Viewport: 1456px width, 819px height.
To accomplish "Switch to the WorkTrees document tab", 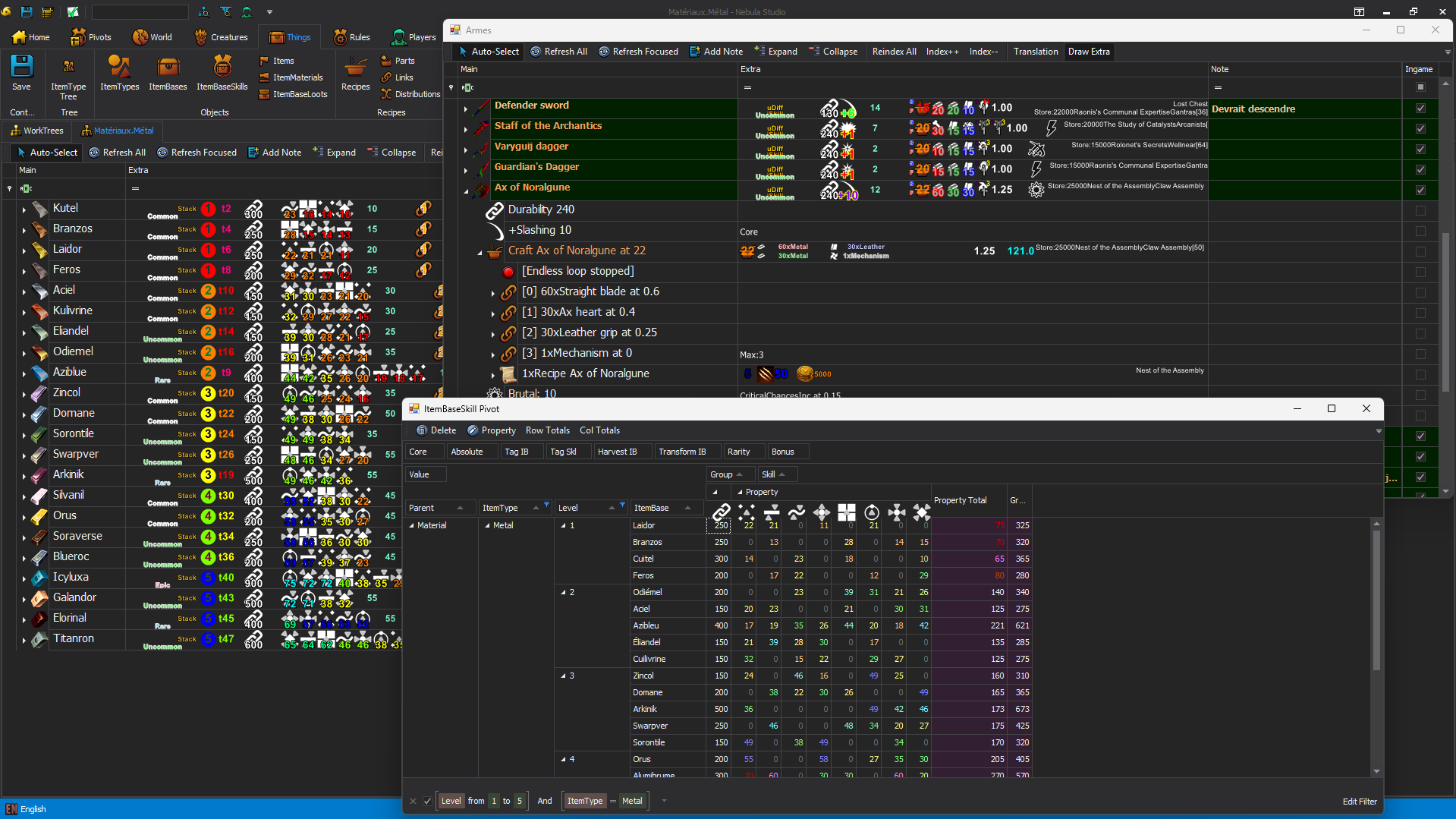I will click(x=36, y=131).
